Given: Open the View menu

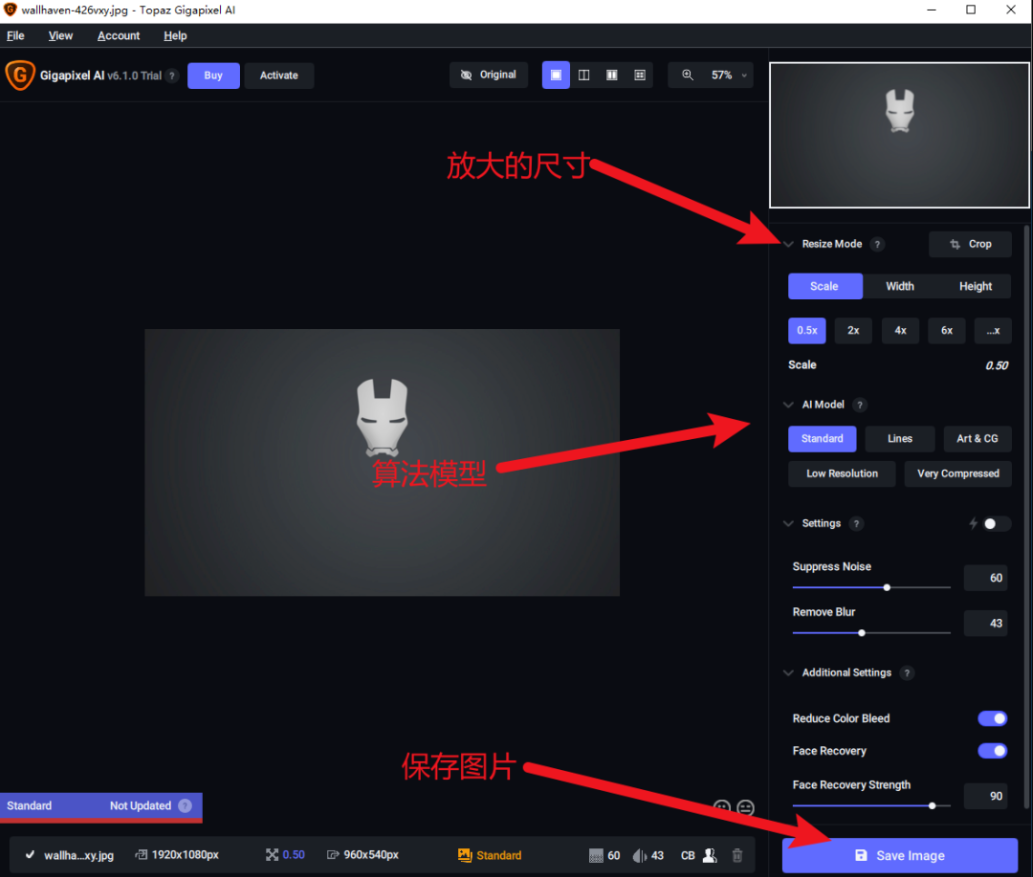Looking at the screenshot, I should pyautogui.click(x=61, y=36).
